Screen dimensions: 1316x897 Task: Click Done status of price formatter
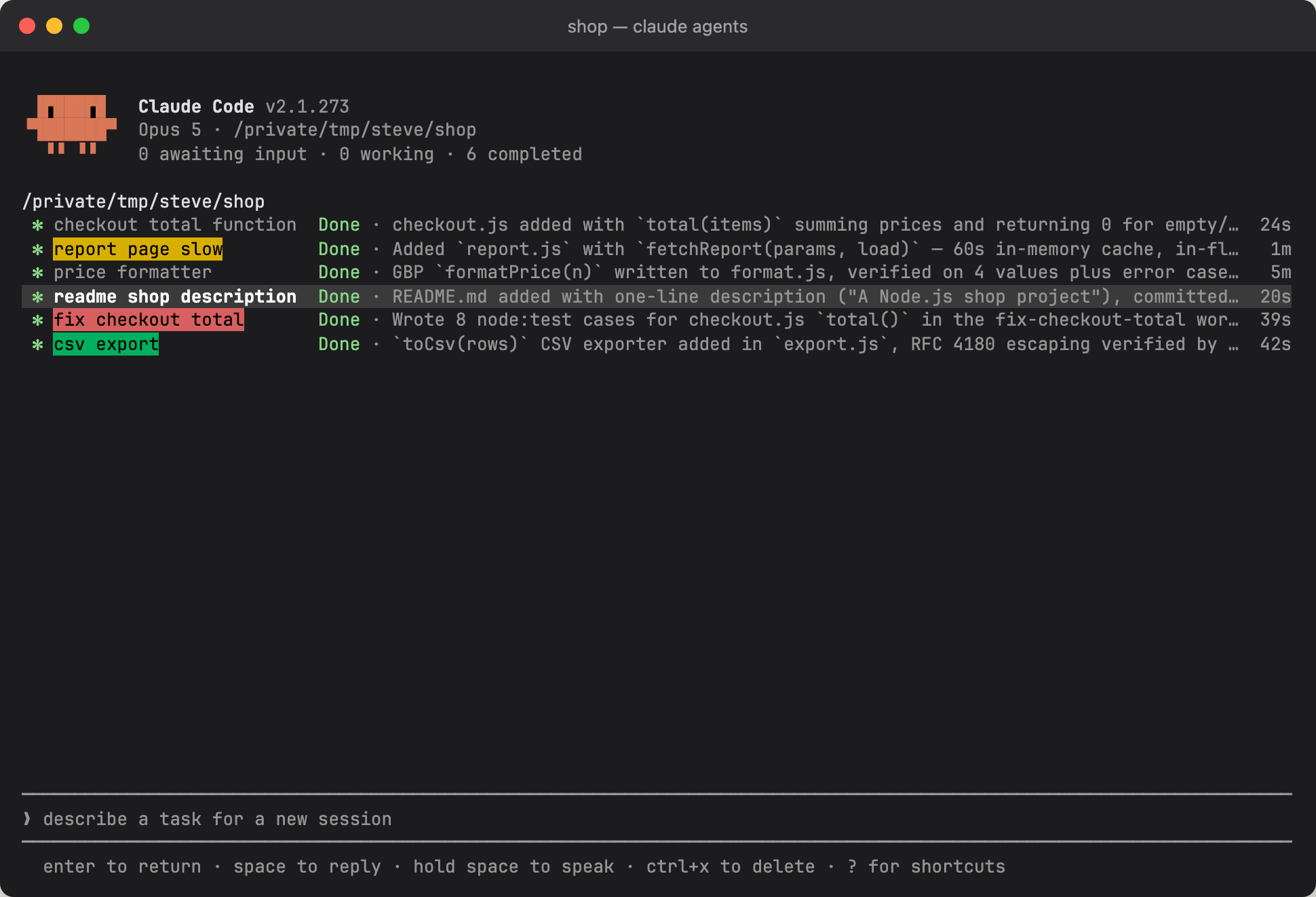339,273
